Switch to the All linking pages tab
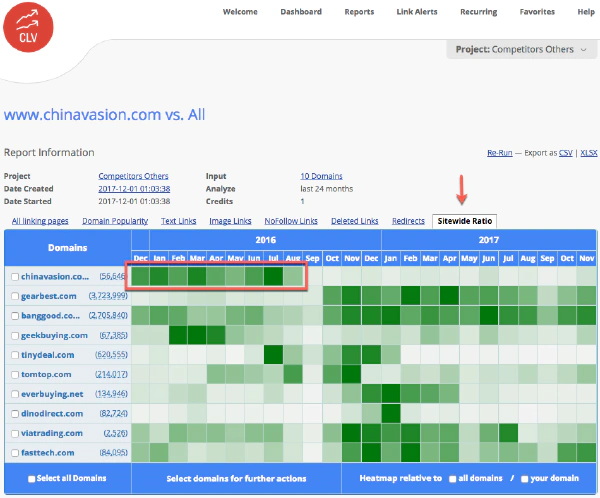Image resolution: width=600 pixels, height=498 pixels. pyautogui.click(x=40, y=221)
